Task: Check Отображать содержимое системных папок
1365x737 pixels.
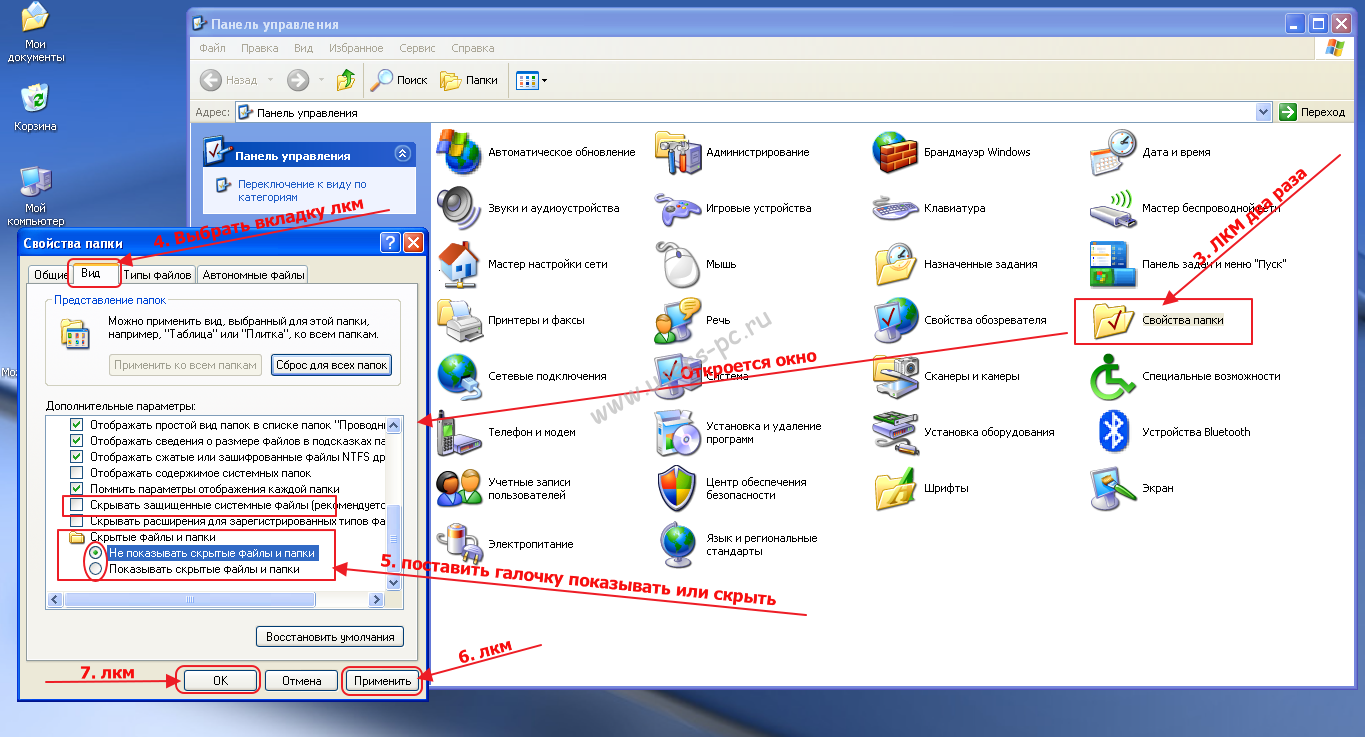Action: click(x=77, y=473)
